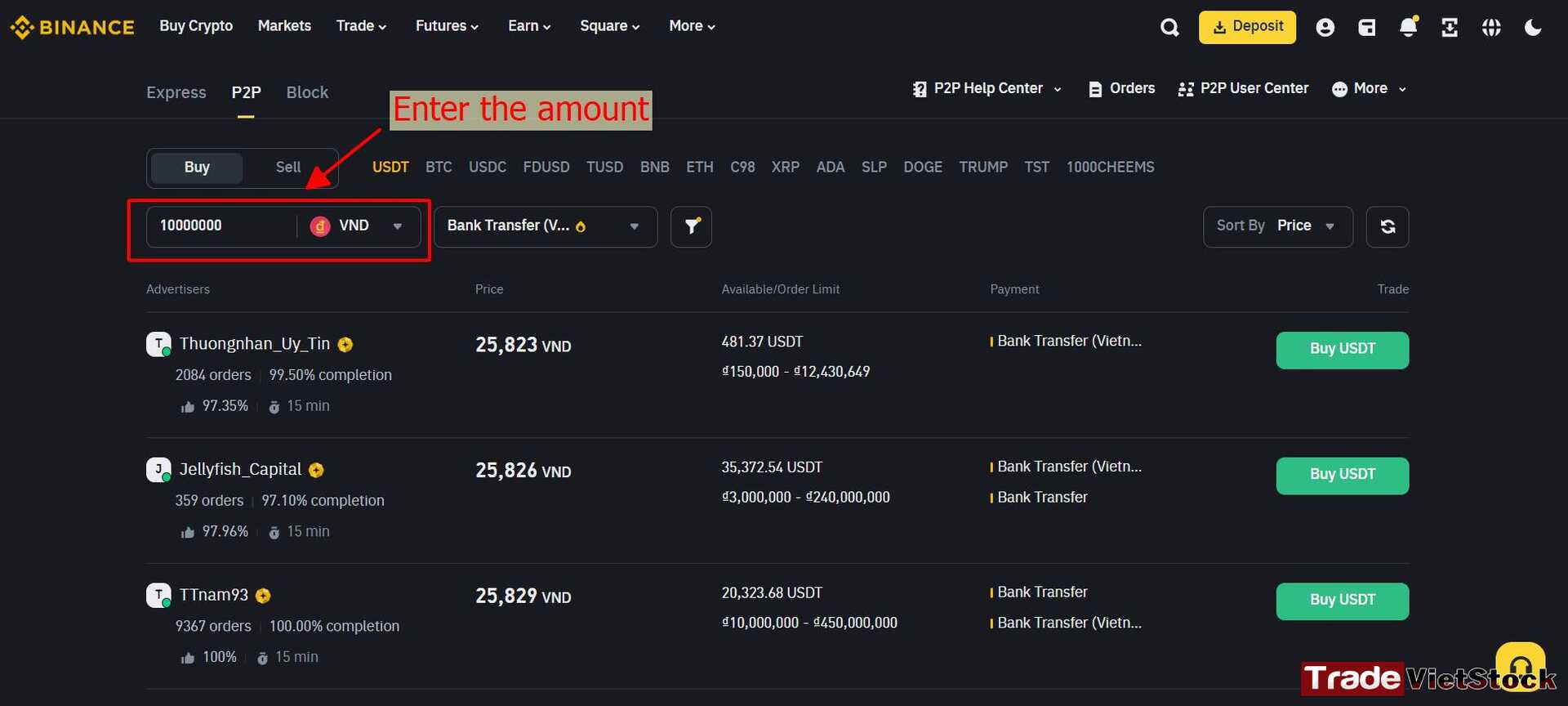
Task: Open P2P User Center link
Action: [1254, 88]
